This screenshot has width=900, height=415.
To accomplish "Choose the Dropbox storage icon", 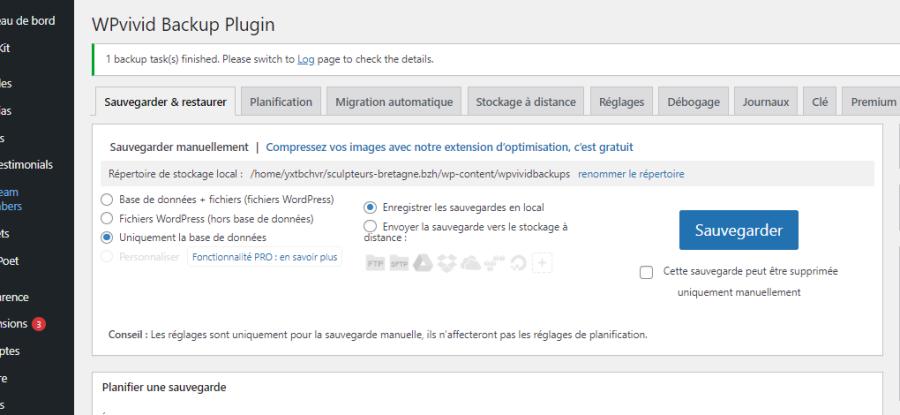I will (x=446, y=264).
